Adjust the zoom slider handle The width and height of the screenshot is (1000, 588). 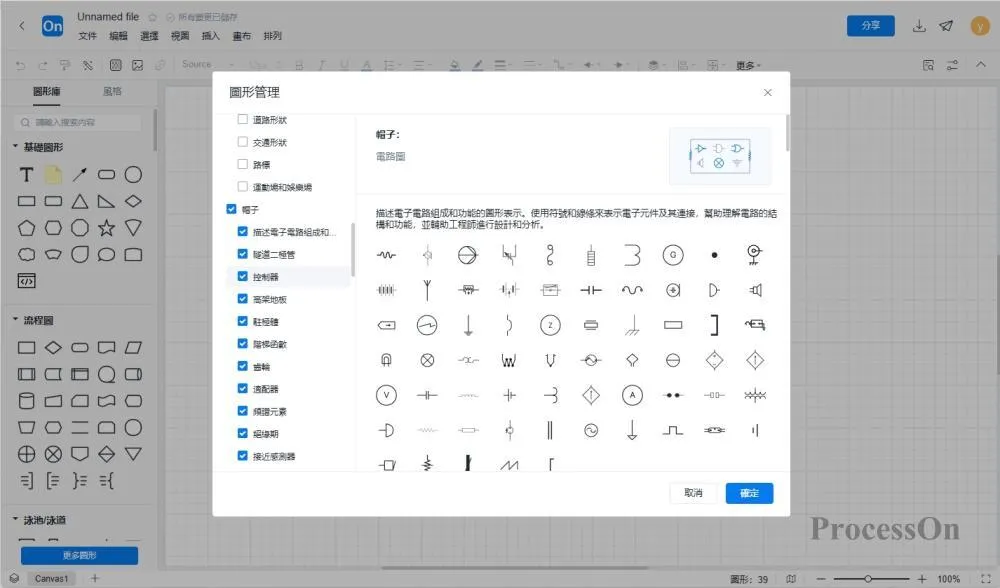pos(868,579)
